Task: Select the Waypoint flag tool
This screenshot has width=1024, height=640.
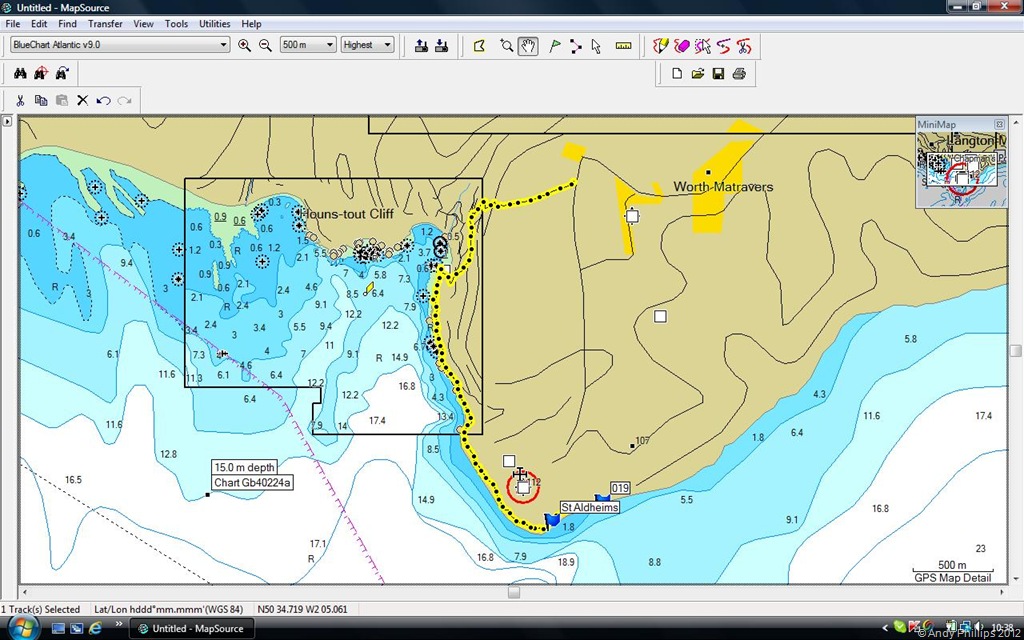Action: click(x=555, y=45)
